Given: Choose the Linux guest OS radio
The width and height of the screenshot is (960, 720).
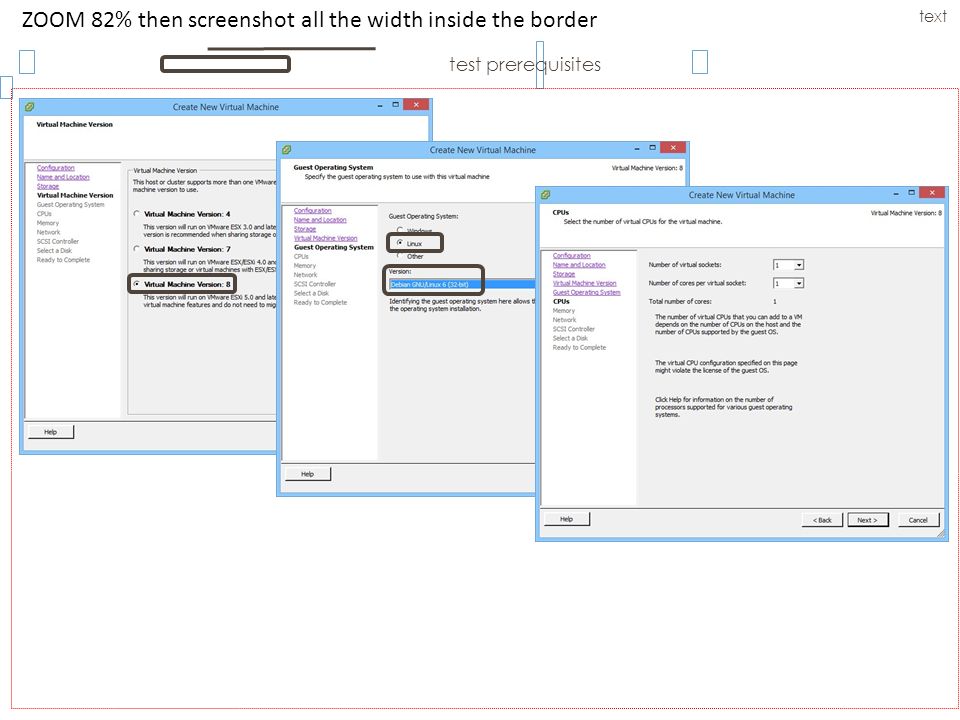Looking at the screenshot, I should 400,242.
